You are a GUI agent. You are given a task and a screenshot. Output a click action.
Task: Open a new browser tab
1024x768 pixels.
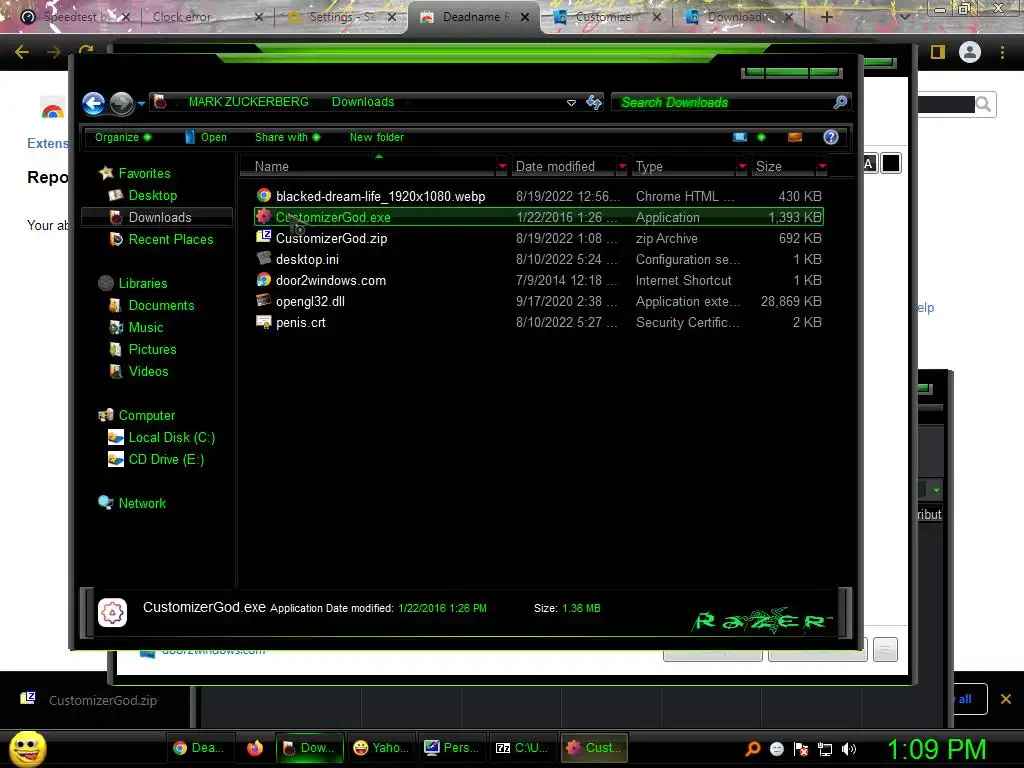coord(826,17)
